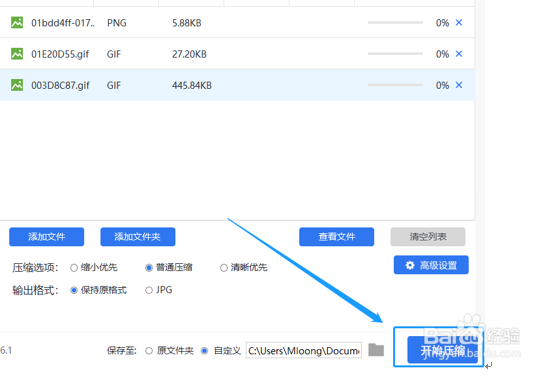Select 自定义 save location
The width and height of the screenshot is (552, 373).
(x=204, y=351)
